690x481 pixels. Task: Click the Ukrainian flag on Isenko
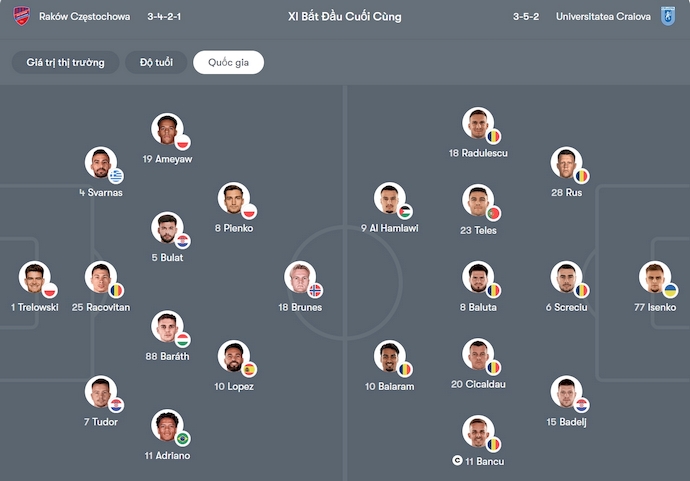pyautogui.click(x=671, y=290)
